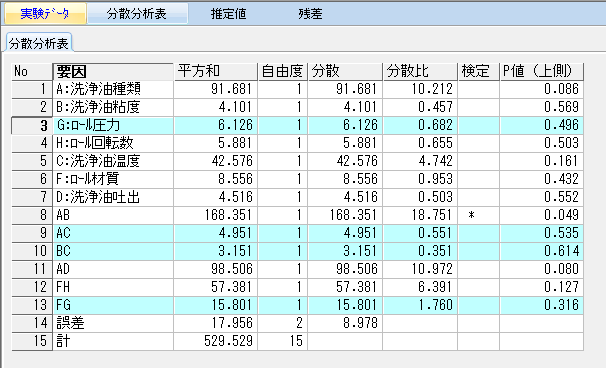Image resolution: width=606 pixels, height=368 pixels.
Task: Select the inner 分散分析表 sub-tab
Action: tap(39, 43)
